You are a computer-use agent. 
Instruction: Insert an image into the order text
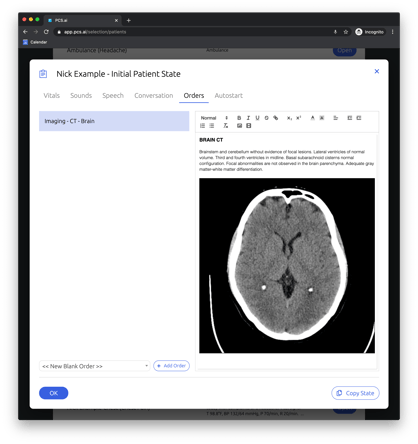click(x=239, y=126)
